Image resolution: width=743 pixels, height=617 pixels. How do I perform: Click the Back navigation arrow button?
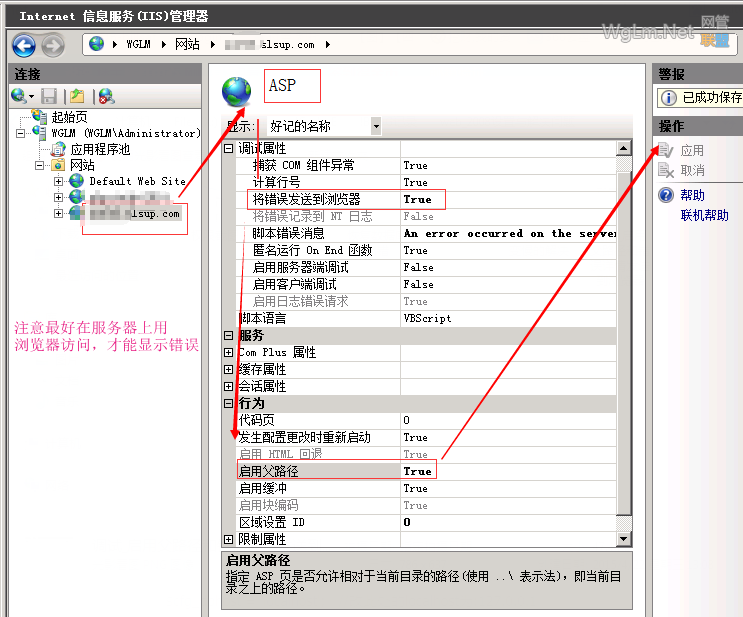pyautogui.click(x=24, y=46)
